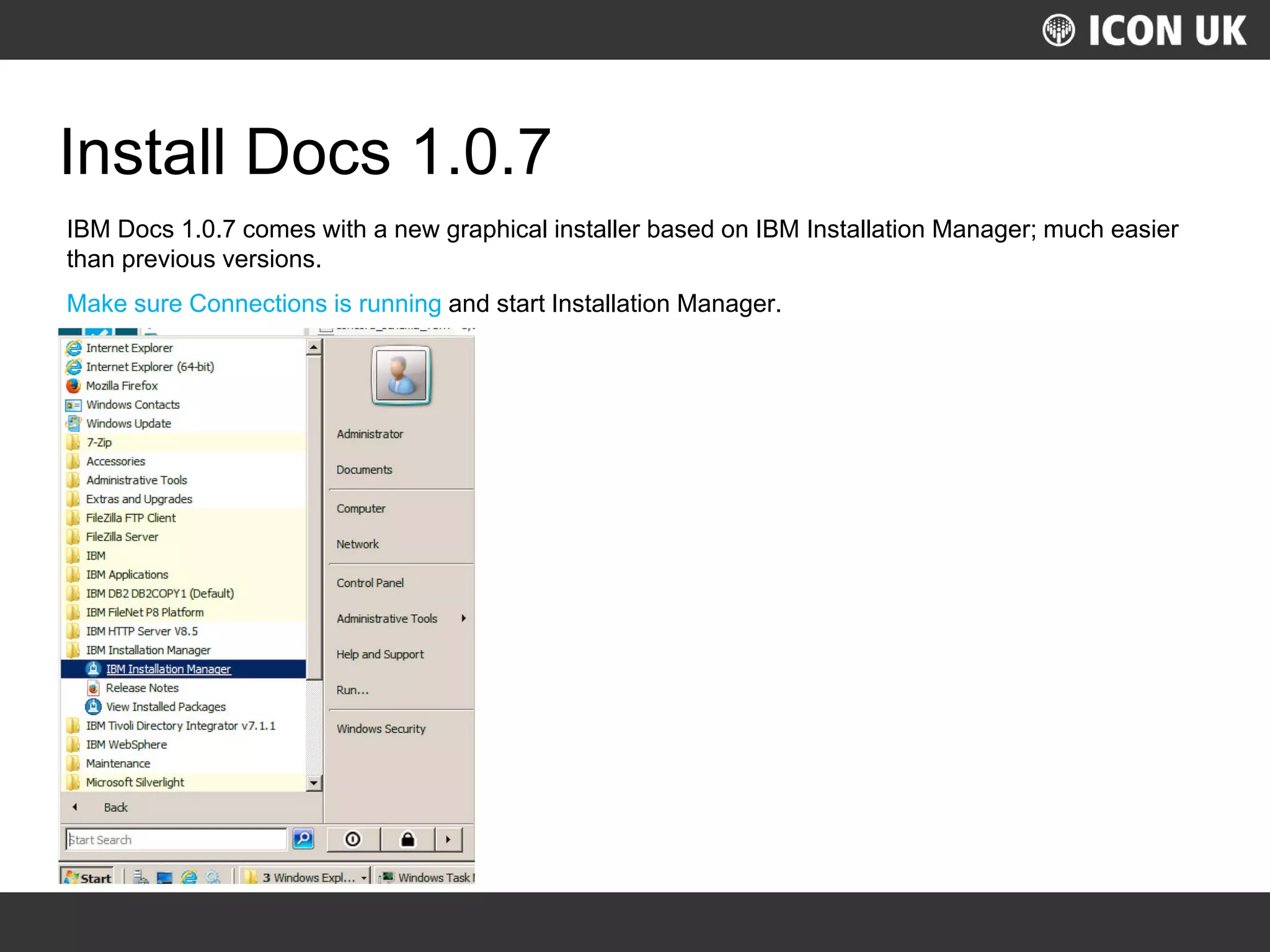Click the power button icon
1270x952 pixels.
tap(353, 840)
